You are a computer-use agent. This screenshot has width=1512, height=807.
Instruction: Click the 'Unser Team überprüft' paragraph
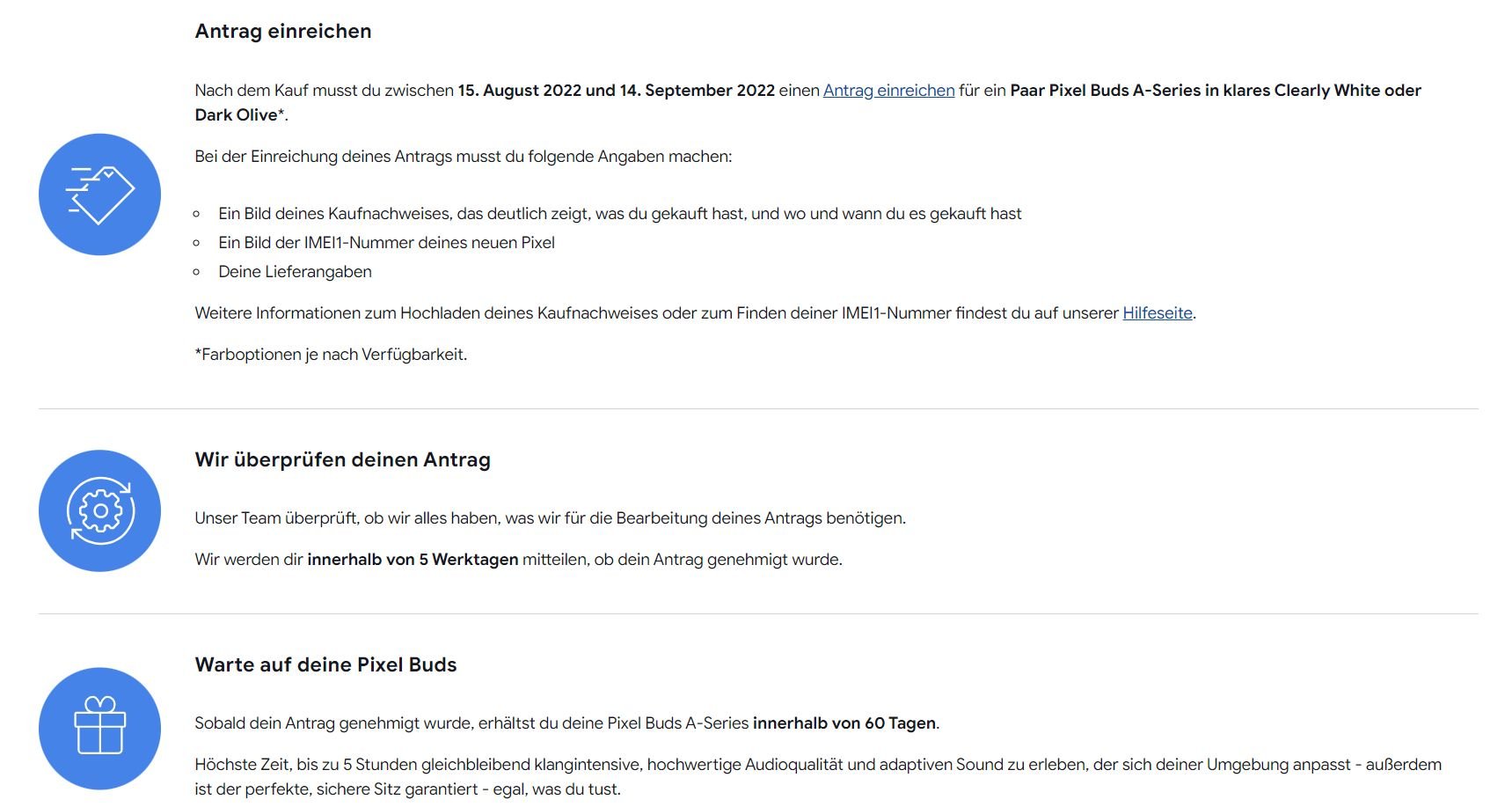click(x=550, y=518)
